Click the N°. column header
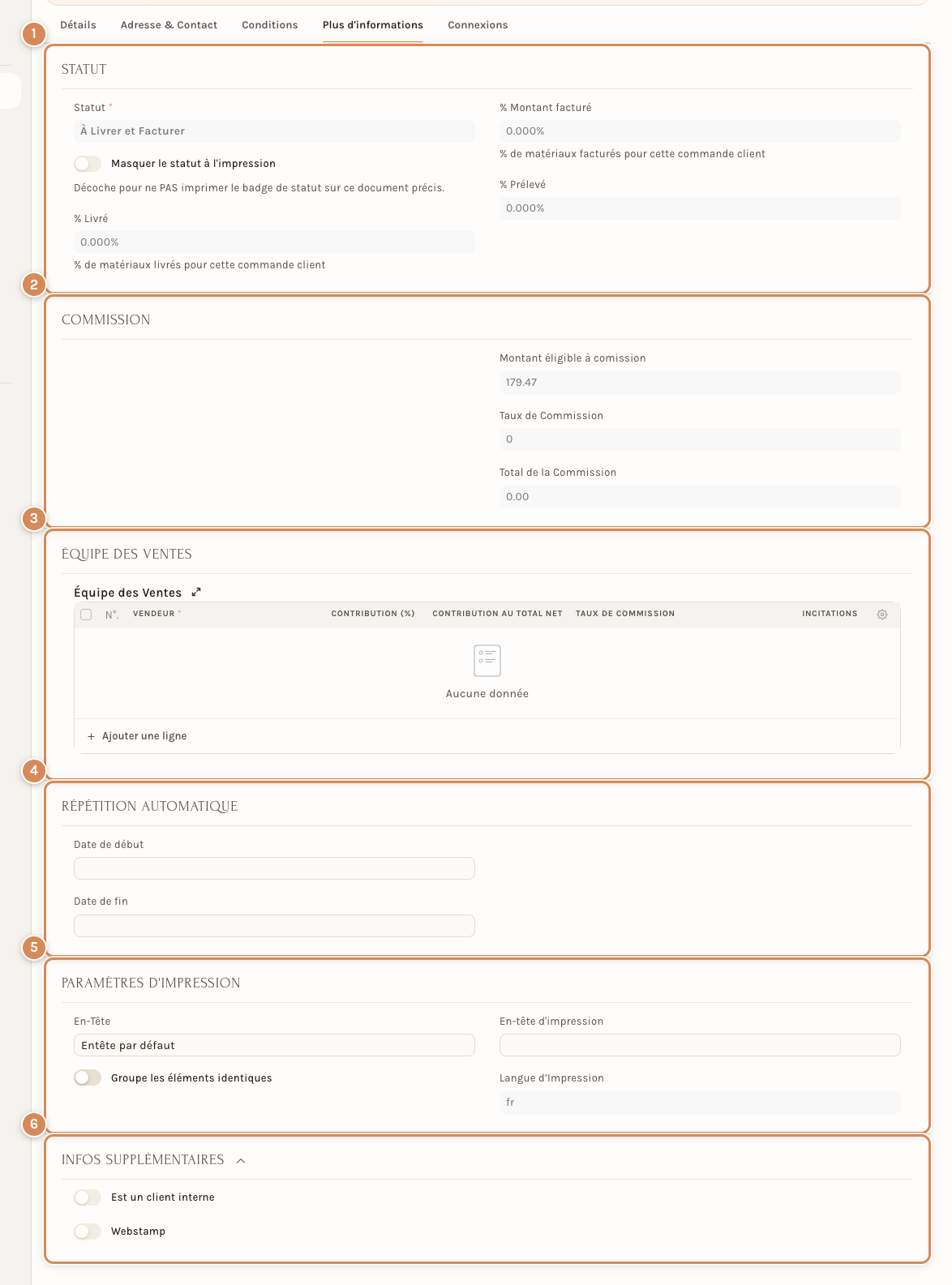This screenshot has height=1285, width=952. (112, 615)
